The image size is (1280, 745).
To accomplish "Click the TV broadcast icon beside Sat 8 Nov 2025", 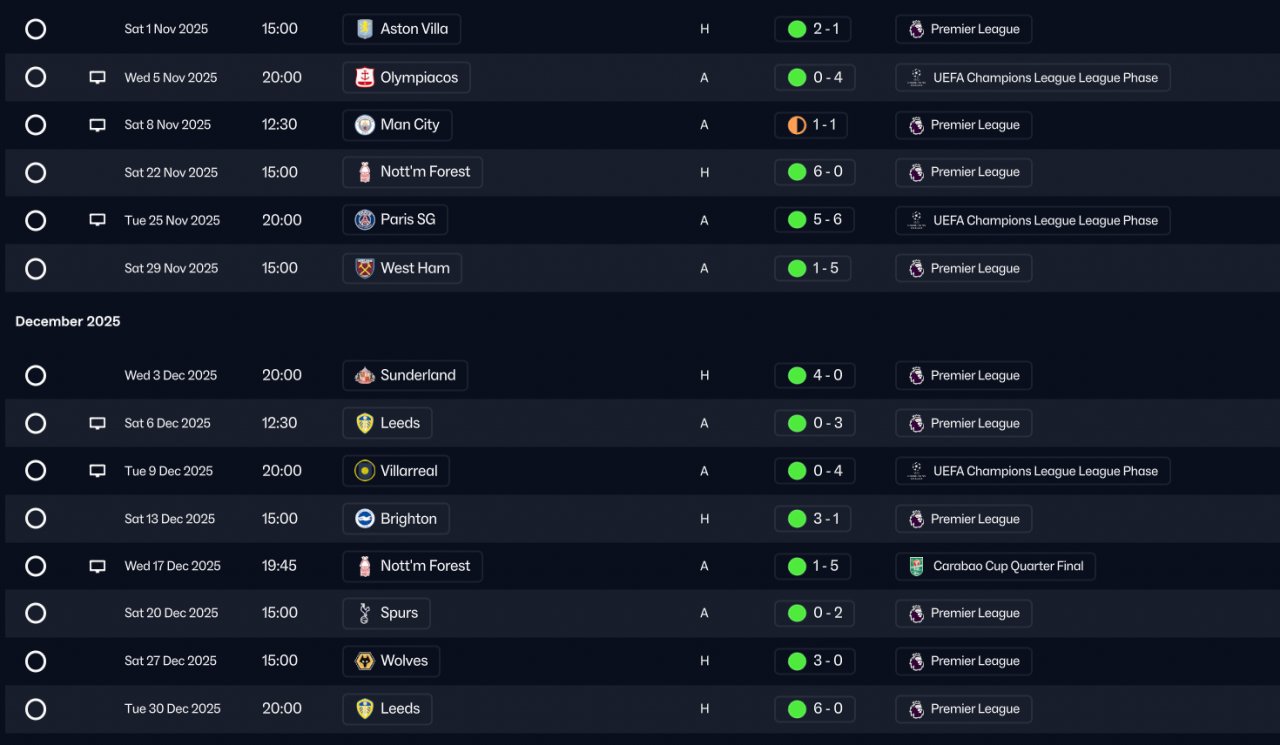I will tap(97, 125).
